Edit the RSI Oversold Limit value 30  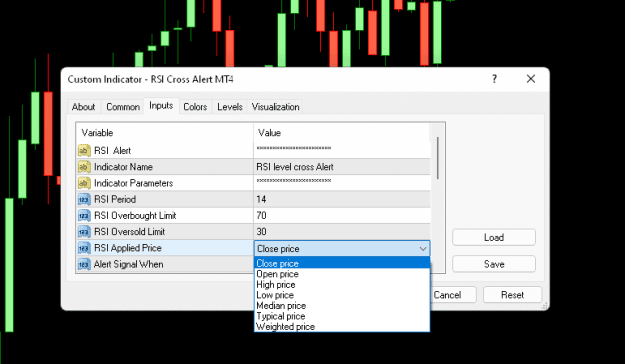pos(342,232)
